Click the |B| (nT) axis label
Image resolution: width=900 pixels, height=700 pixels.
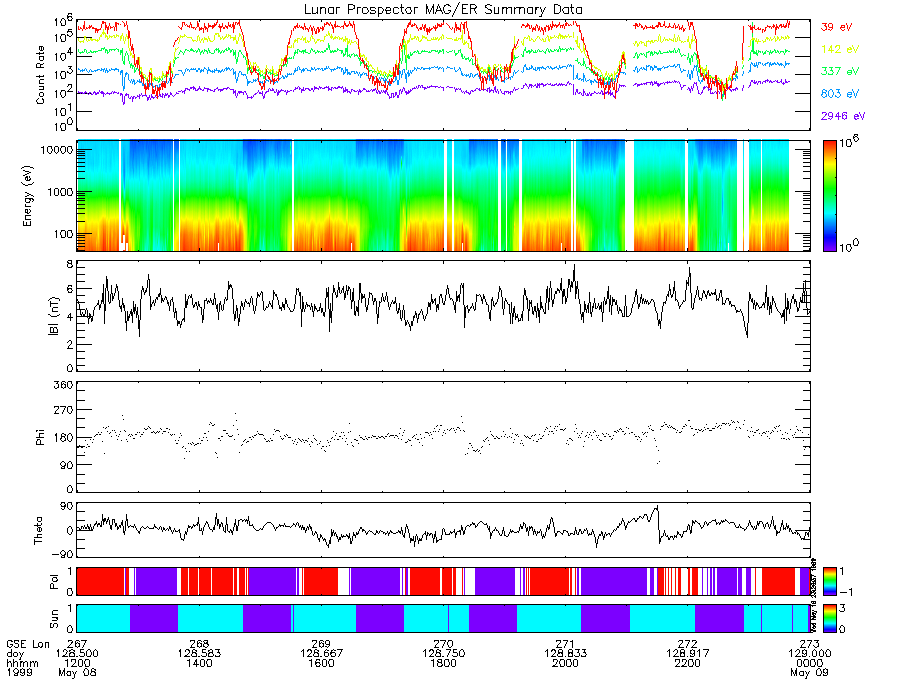53,316
